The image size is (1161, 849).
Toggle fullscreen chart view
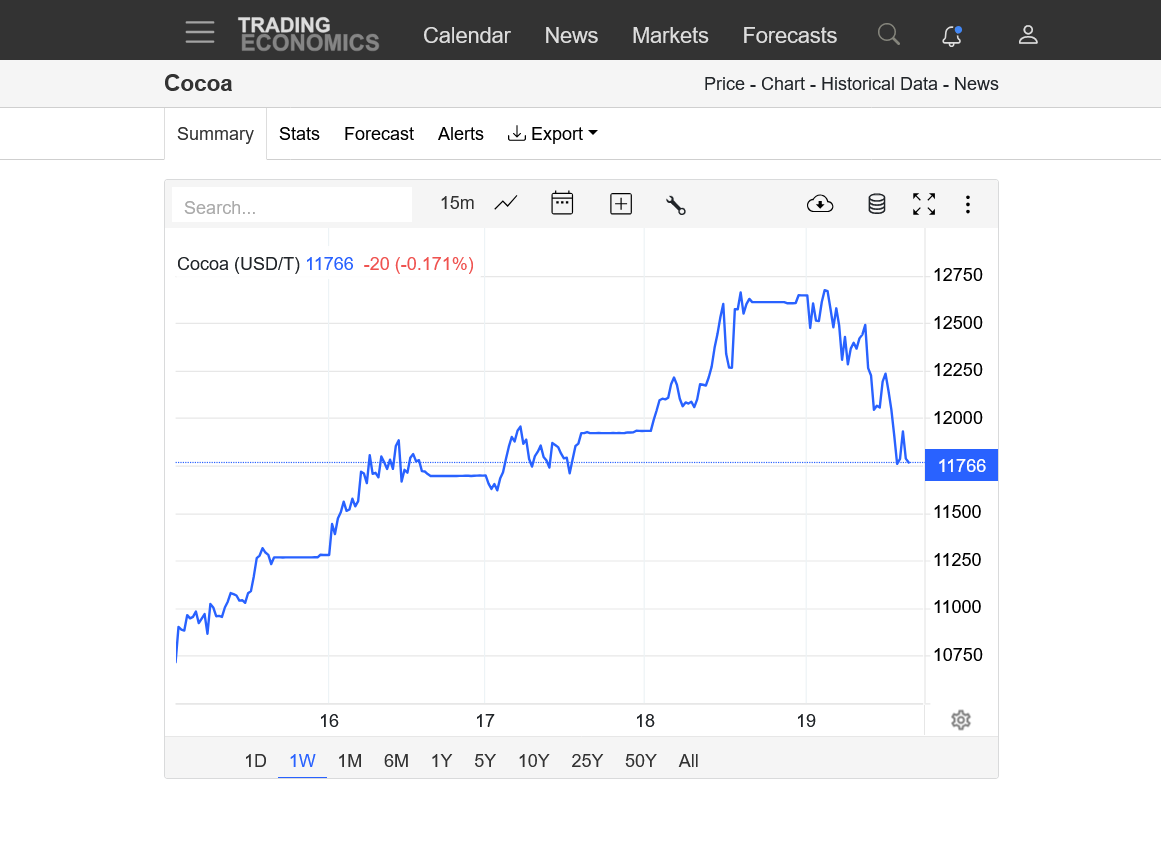(924, 204)
